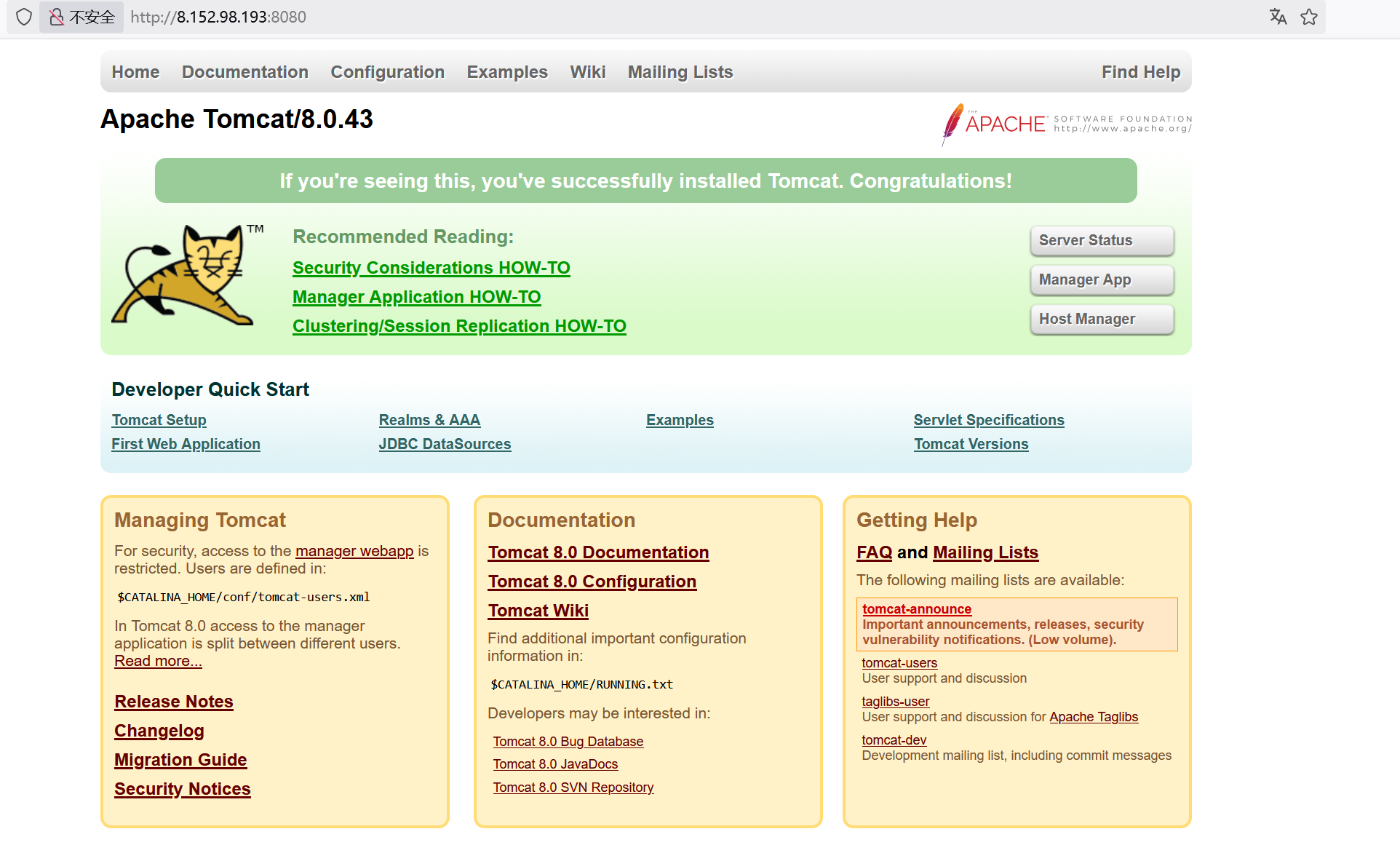Click the Apache feather logo

952,124
